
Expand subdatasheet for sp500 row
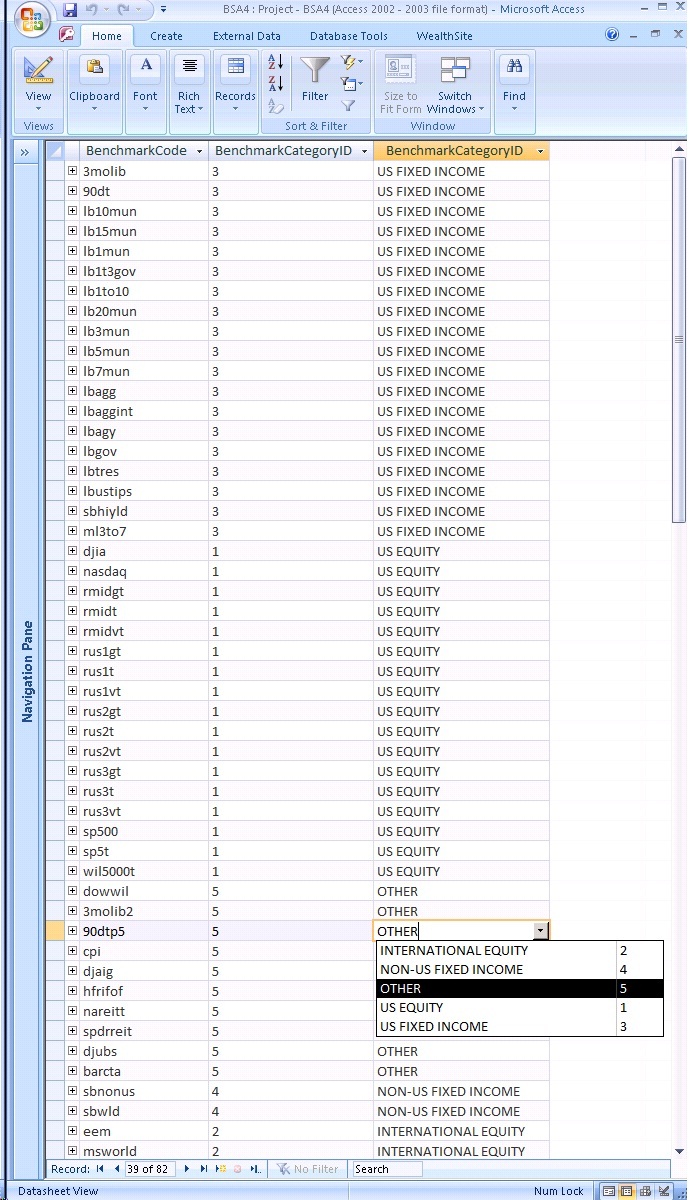pos(72,831)
